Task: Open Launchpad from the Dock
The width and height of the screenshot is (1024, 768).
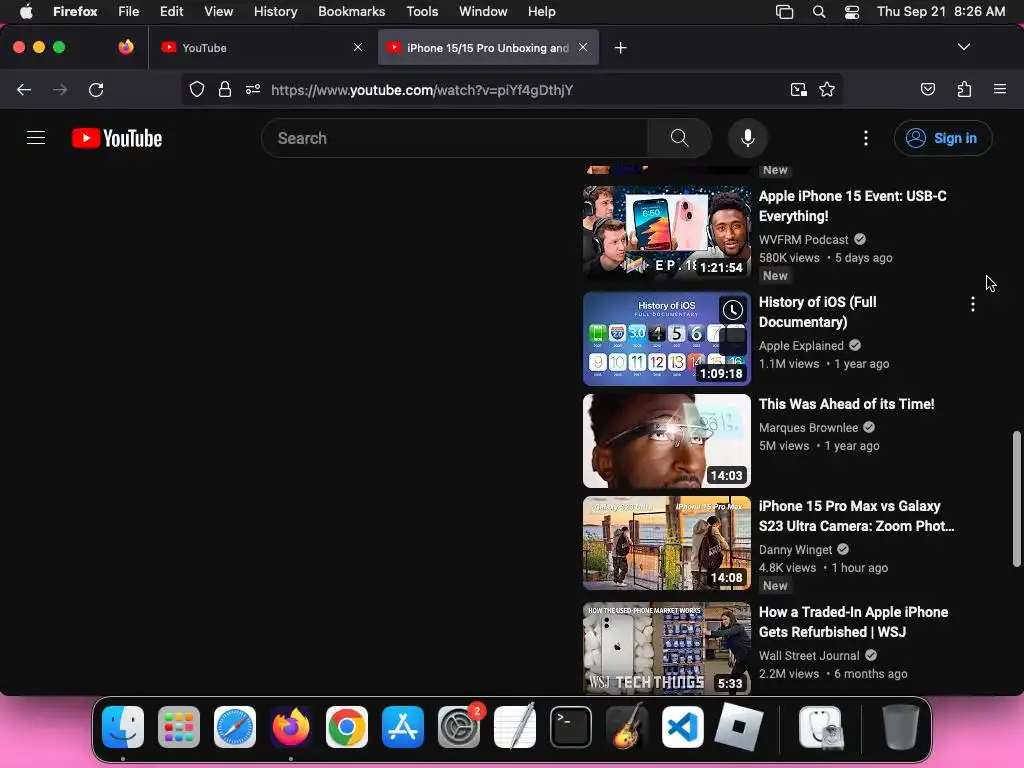Action: 179,727
